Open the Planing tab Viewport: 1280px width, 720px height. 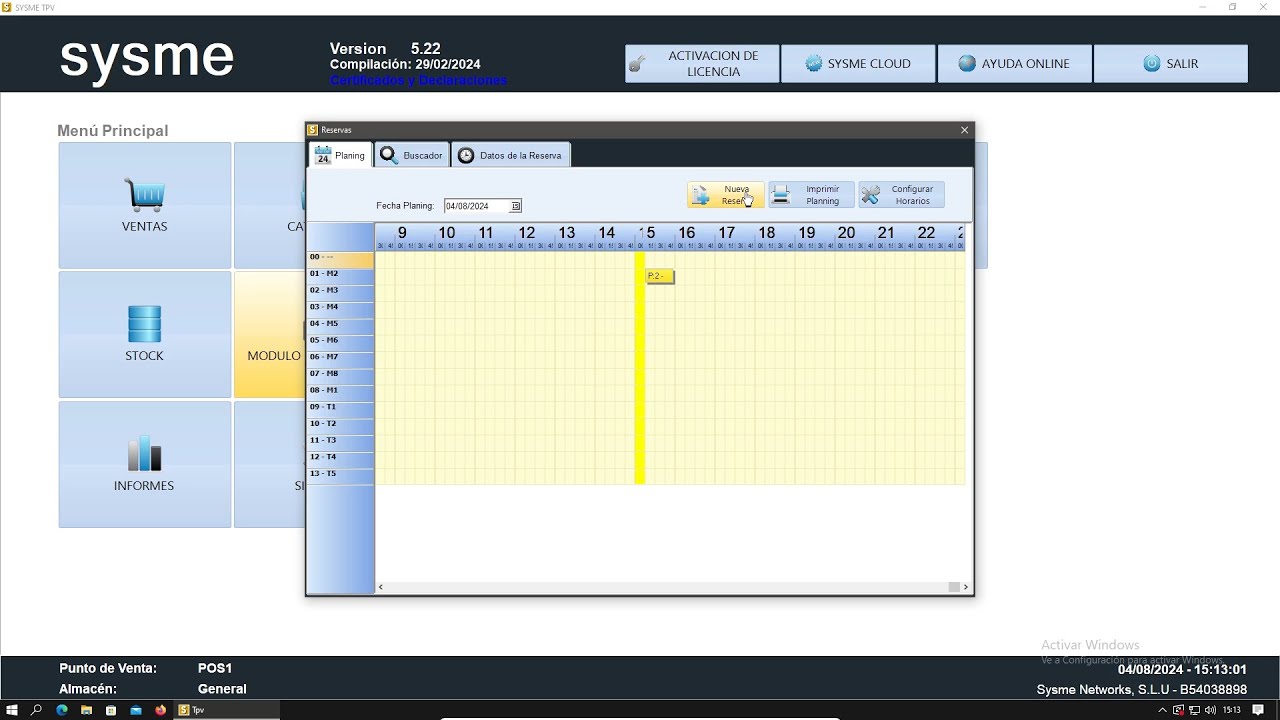340,155
